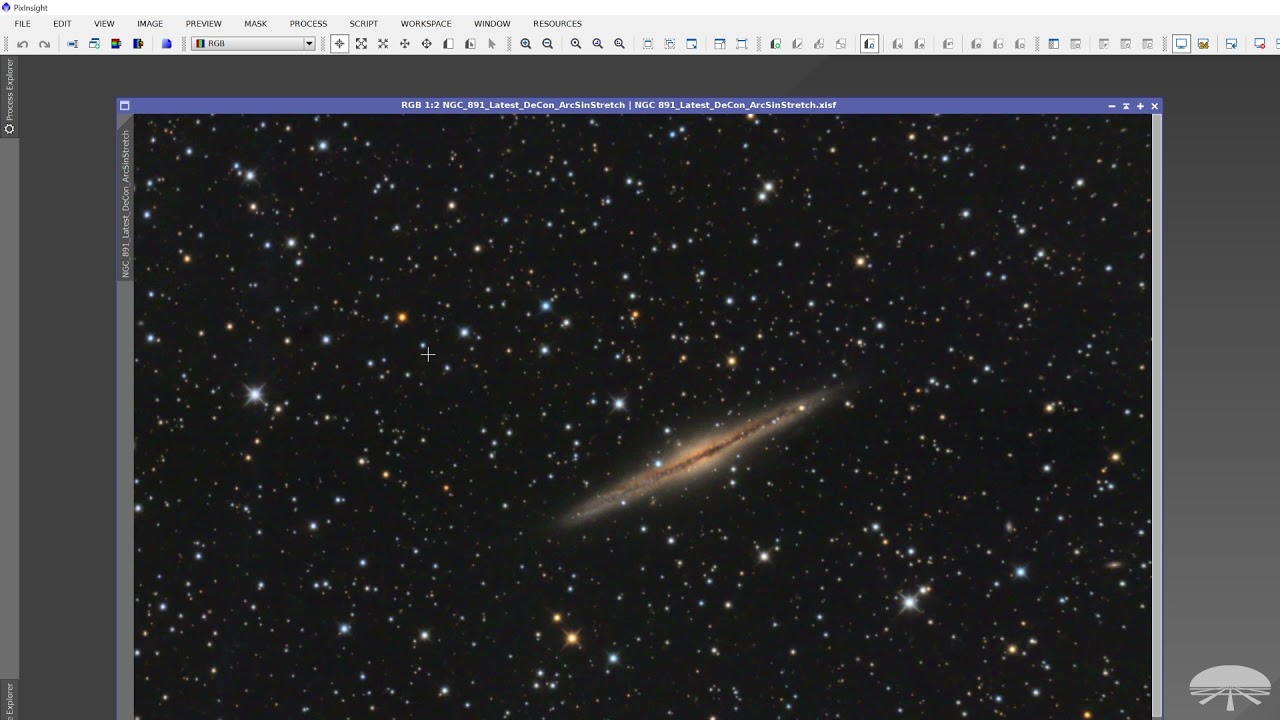Click the image window title bar text
This screenshot has height=720, width=1280.
click(618, 105)
